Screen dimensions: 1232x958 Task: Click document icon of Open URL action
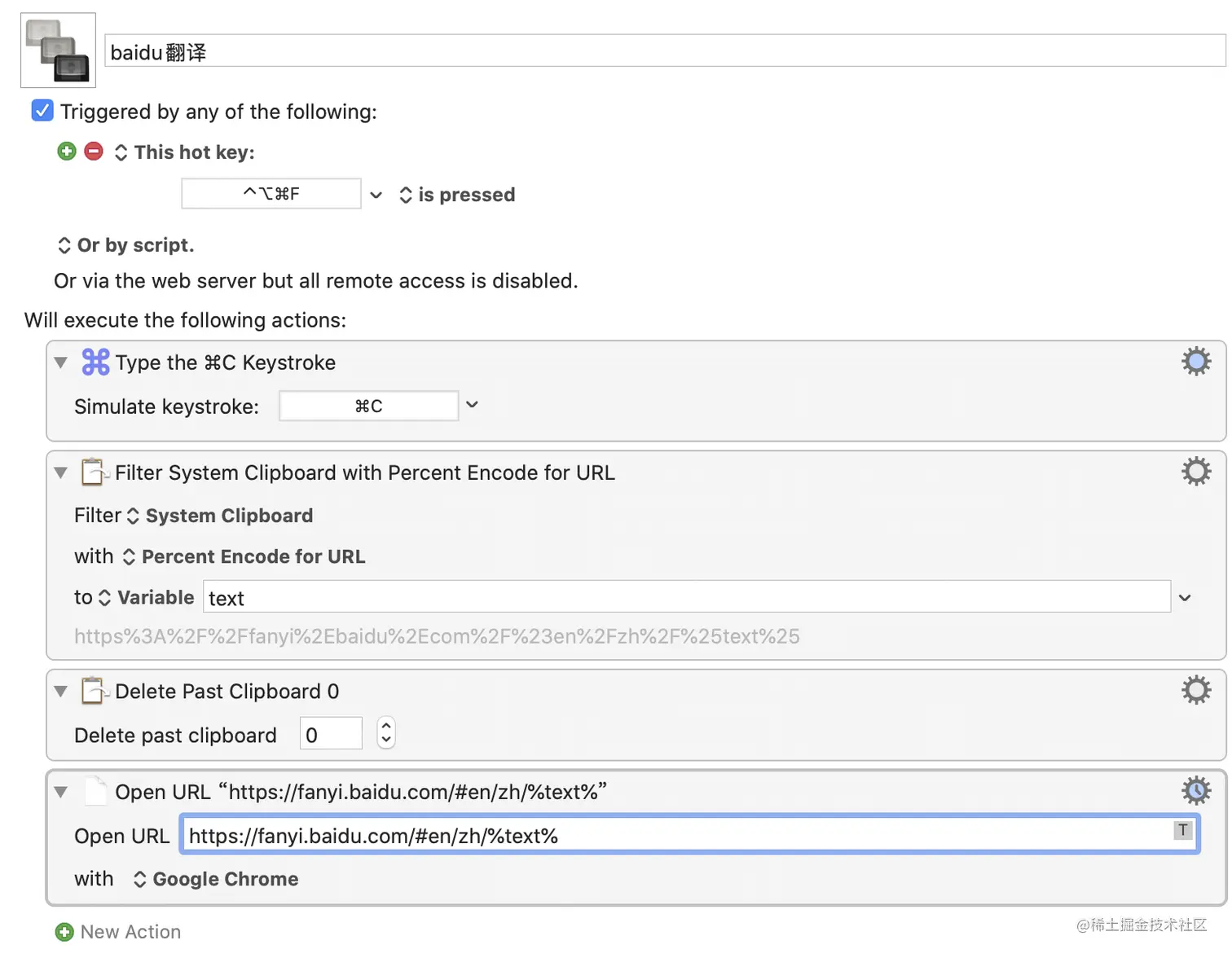tap(95, 791)
